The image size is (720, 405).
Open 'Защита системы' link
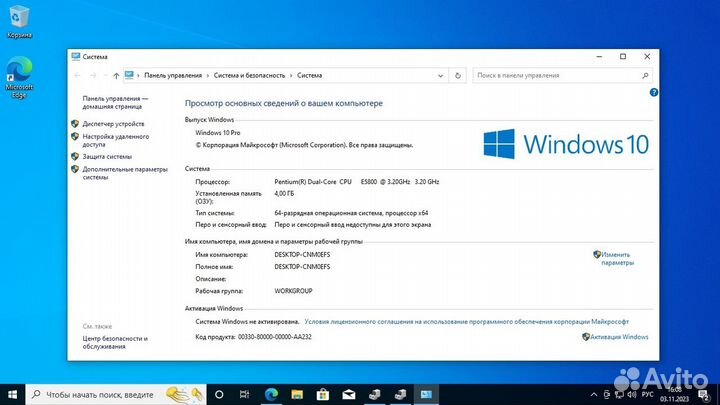[x=107, y=157]
